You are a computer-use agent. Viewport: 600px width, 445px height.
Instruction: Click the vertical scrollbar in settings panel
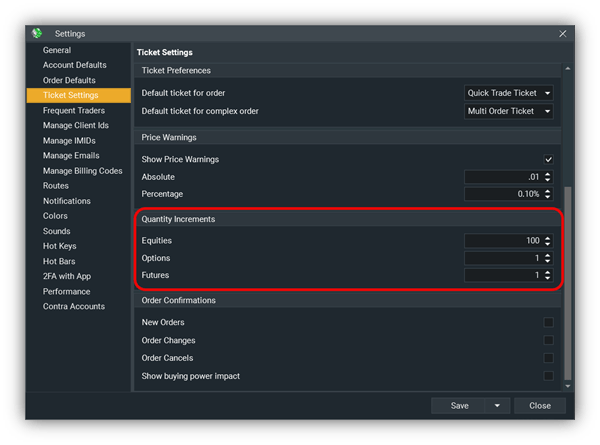coord(568,280)
